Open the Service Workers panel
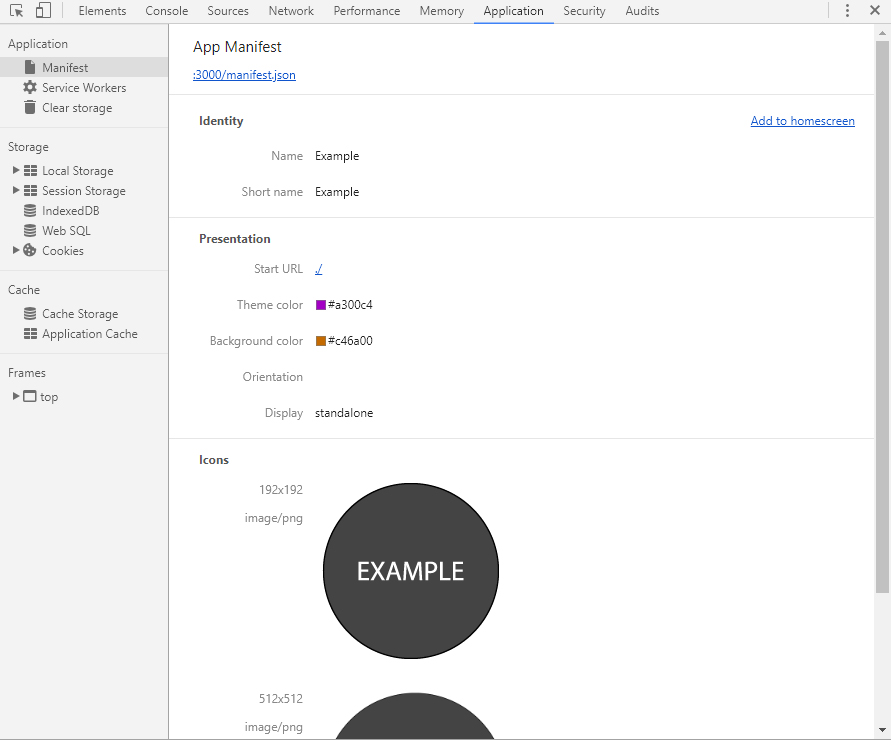The image size is (891, 740). click(83, 87)
